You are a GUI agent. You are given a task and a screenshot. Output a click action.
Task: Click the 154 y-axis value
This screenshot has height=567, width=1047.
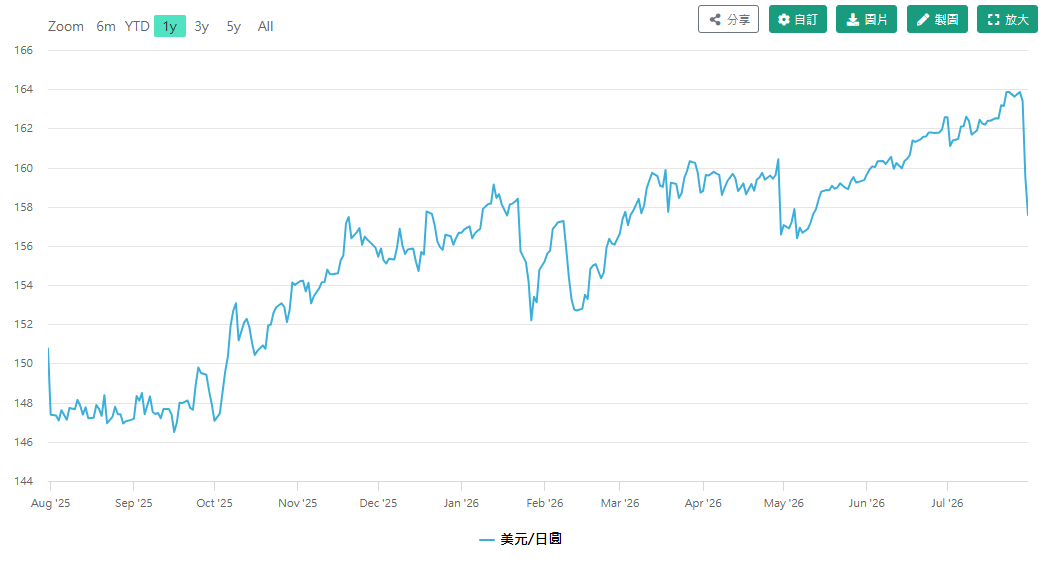tap(23, 285)
